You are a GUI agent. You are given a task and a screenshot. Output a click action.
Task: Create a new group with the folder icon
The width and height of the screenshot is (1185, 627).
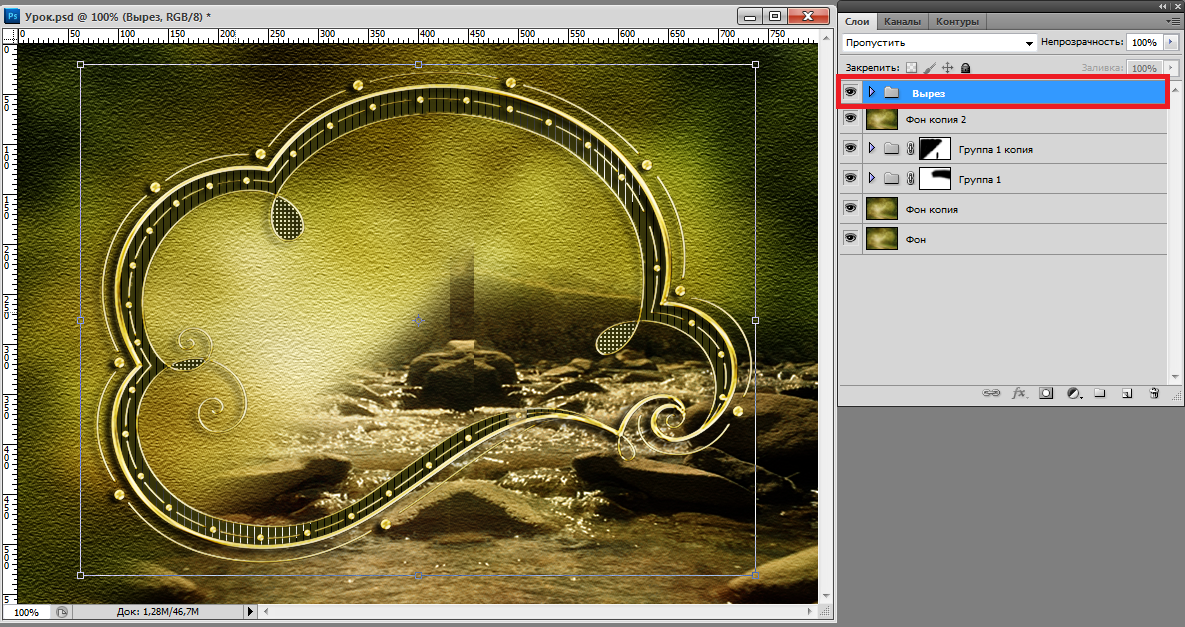(1100, 393)
